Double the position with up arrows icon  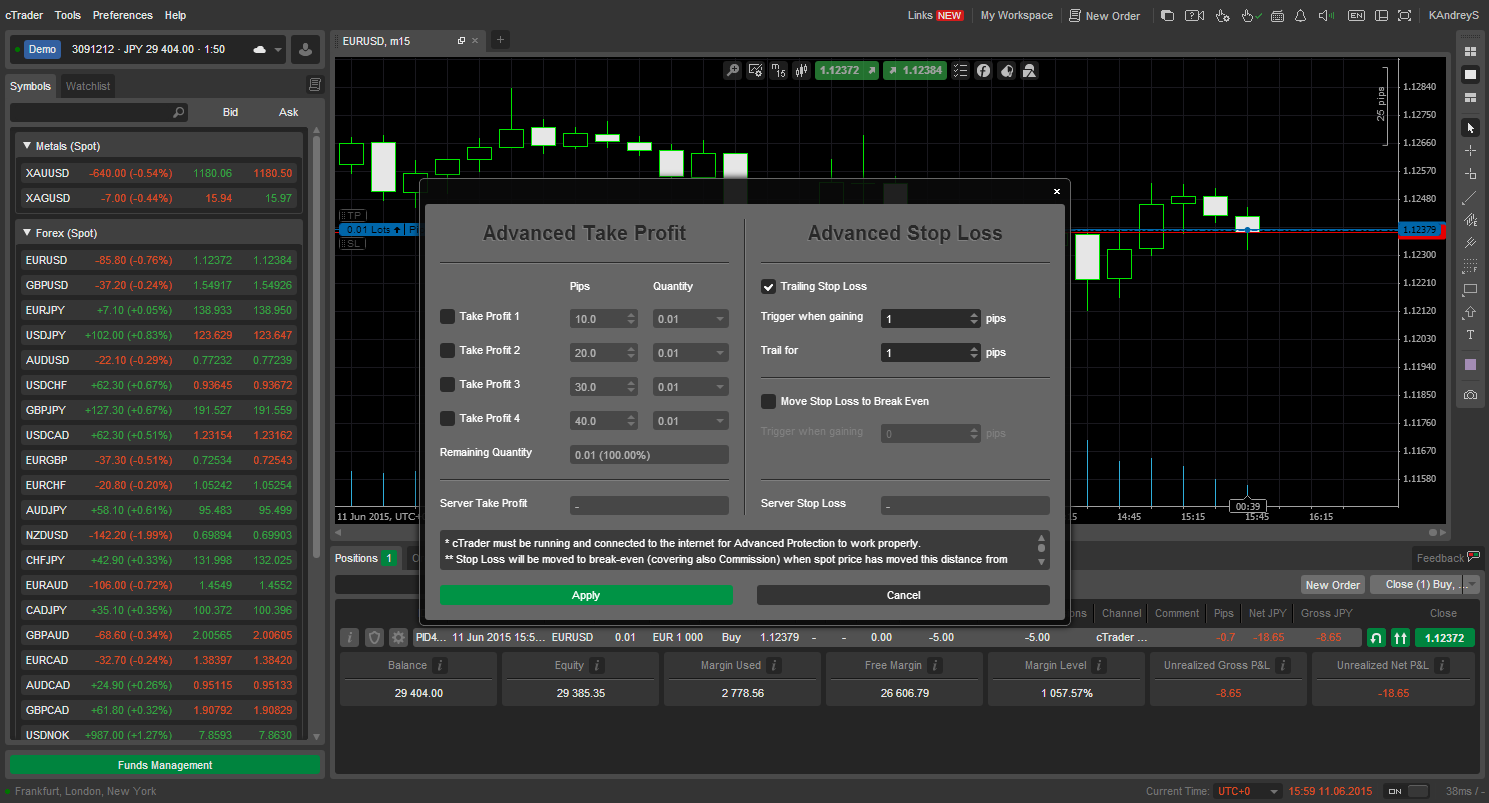(1400, 637)
